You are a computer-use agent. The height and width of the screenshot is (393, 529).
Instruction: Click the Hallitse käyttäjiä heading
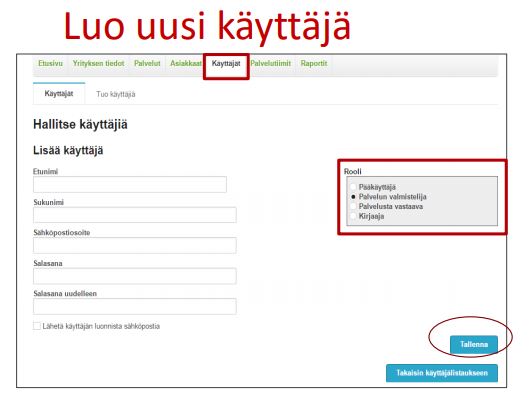tap(80, 124)
